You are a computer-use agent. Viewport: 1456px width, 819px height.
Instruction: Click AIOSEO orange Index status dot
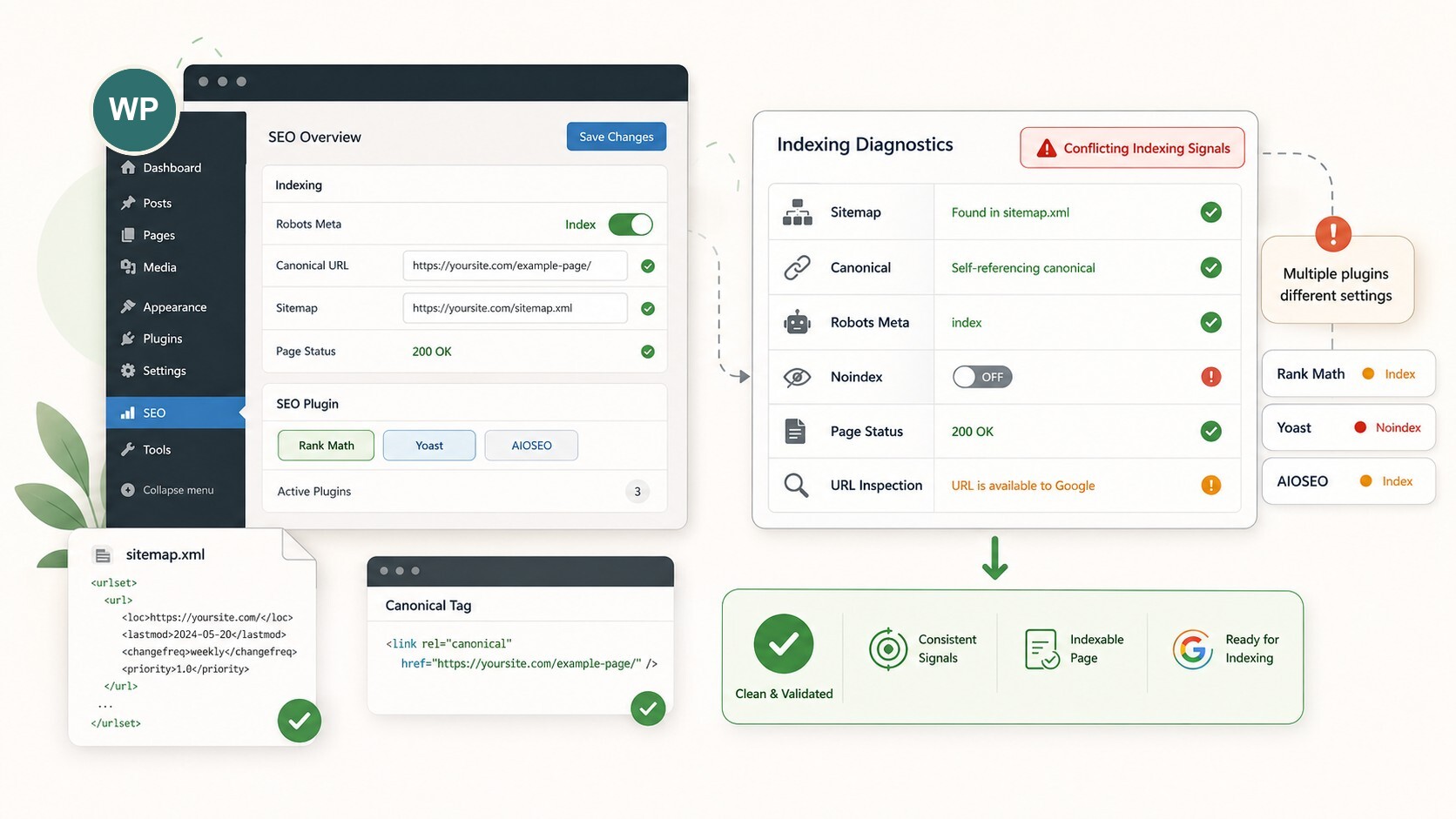pyautogui.click(x=1365, y=481)
